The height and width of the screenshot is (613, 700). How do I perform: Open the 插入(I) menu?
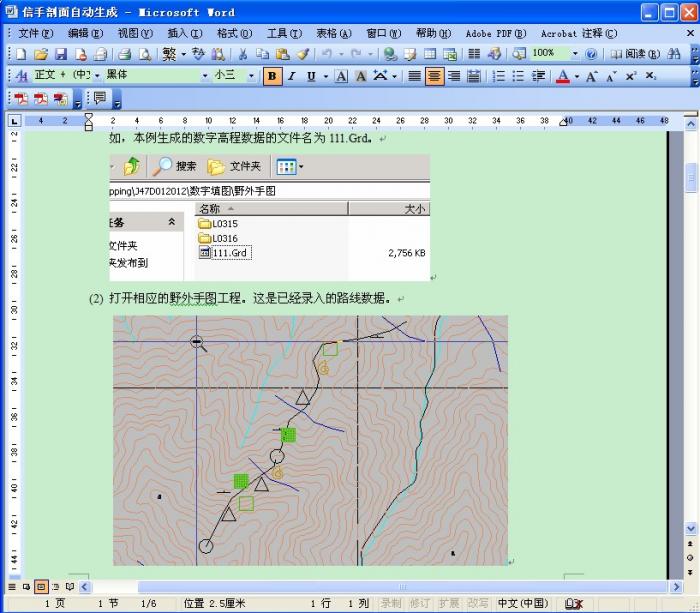[184, 33]
